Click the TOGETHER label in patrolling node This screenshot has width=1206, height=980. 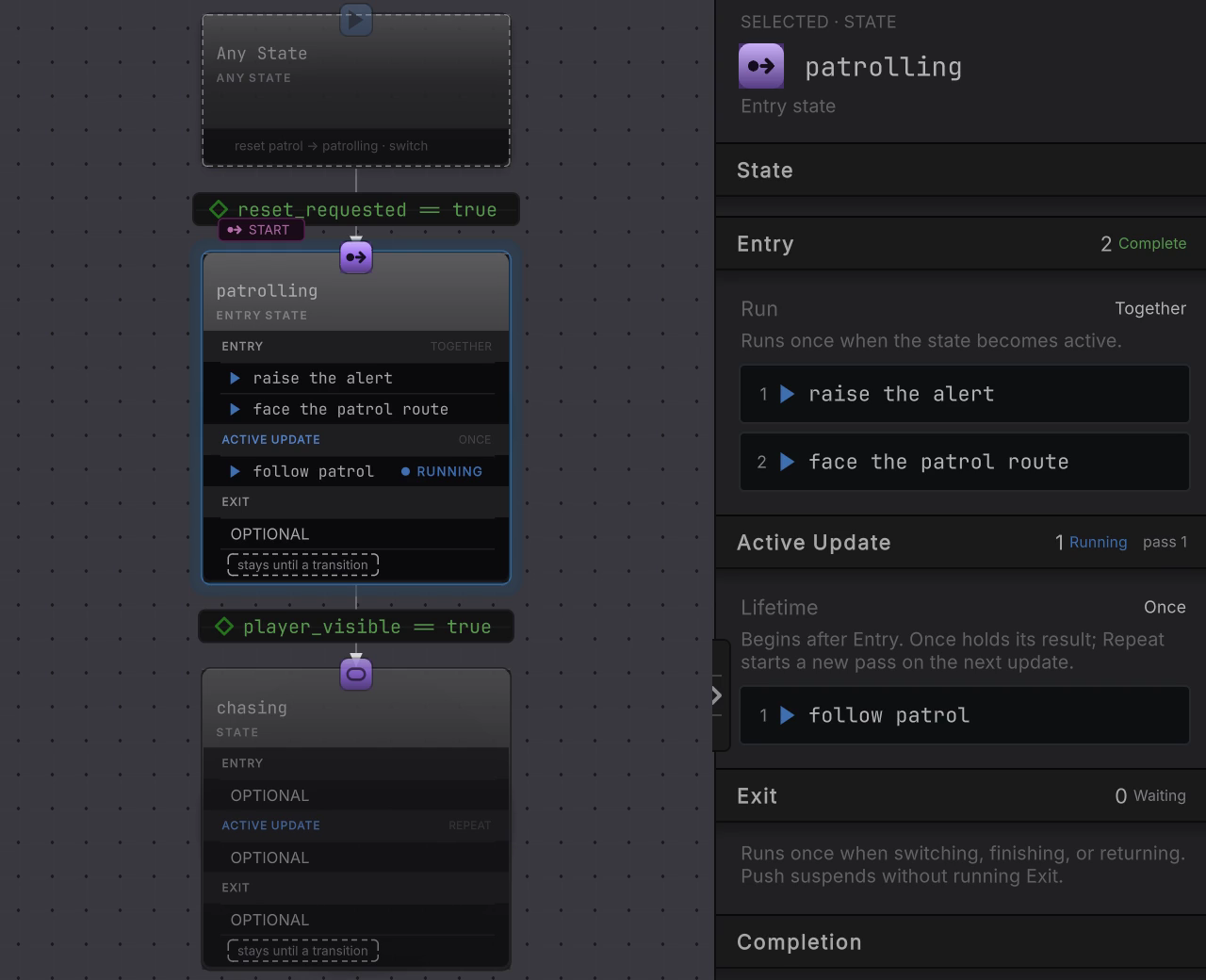pyautogui.click(x=461, y=346)
